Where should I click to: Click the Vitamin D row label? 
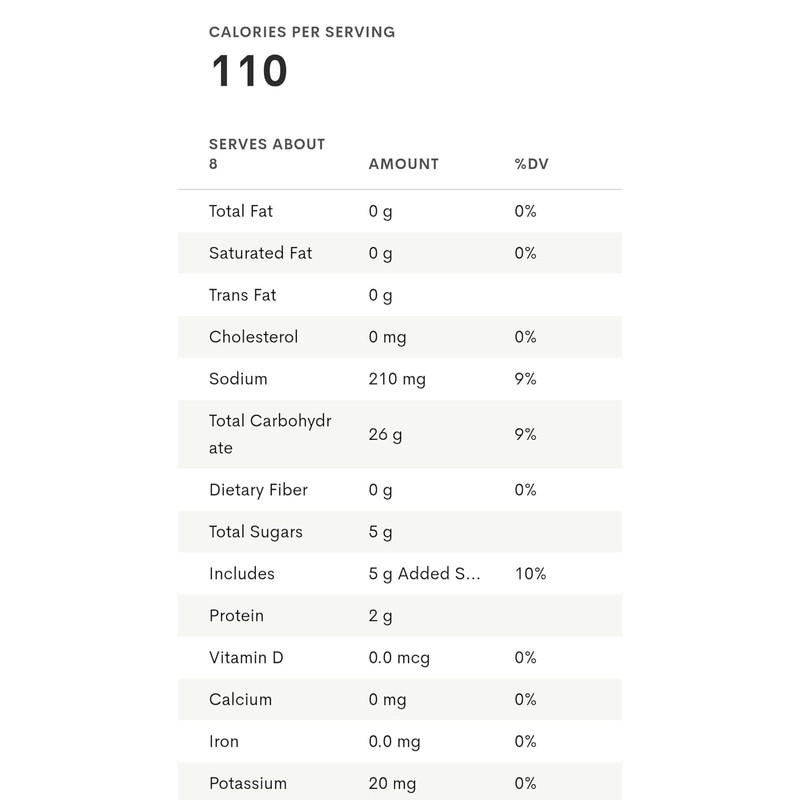point(246,658)
